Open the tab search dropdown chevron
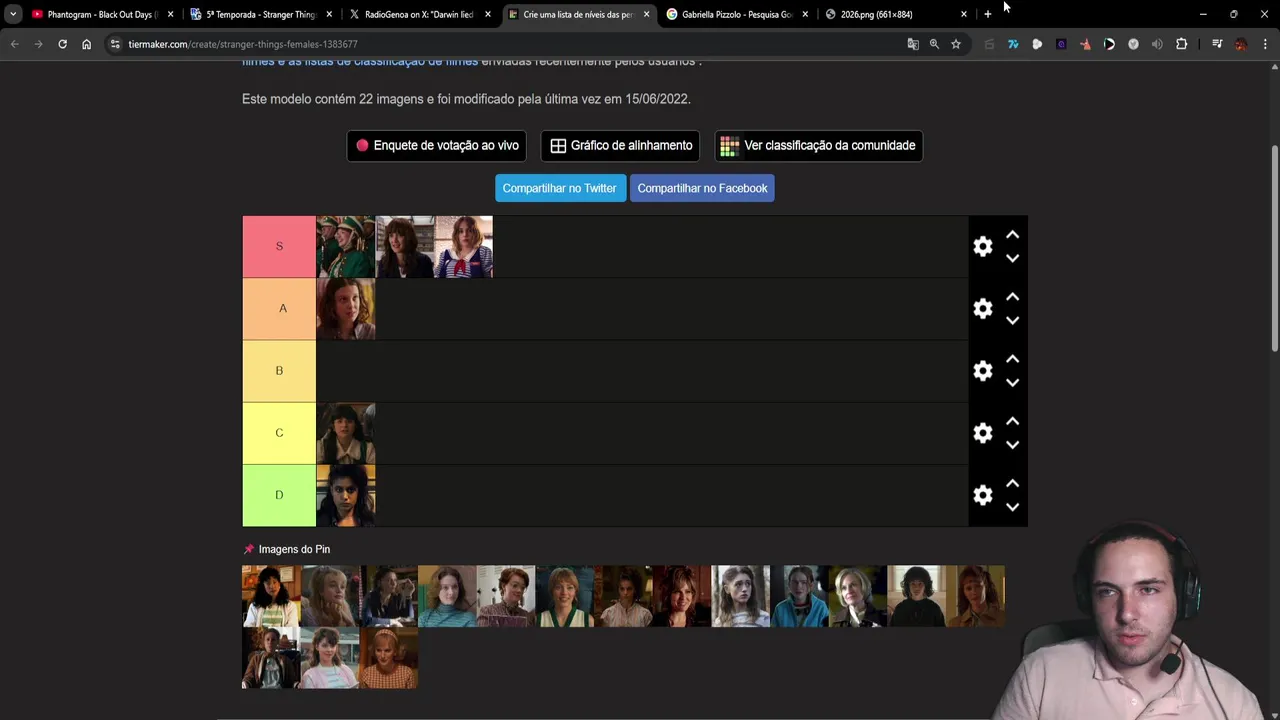This screenshot has height=720, width=1280. (x=13, y=14)
